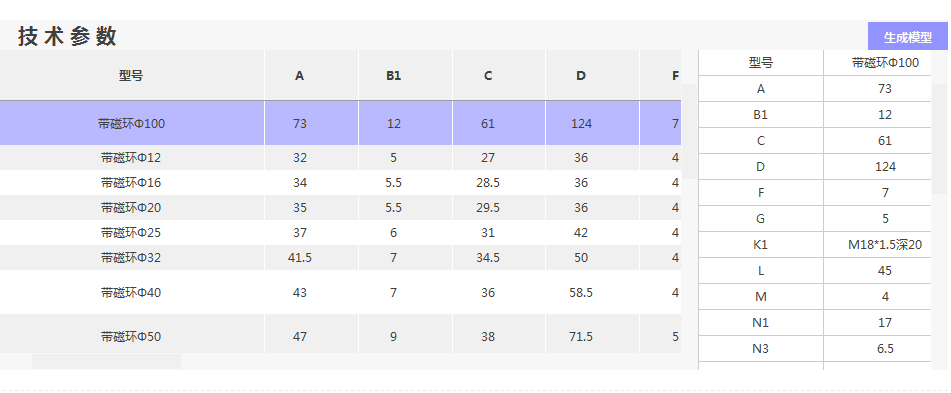Click the B1 column header
This screenshot has height=393, width=951.
(394, 76)
